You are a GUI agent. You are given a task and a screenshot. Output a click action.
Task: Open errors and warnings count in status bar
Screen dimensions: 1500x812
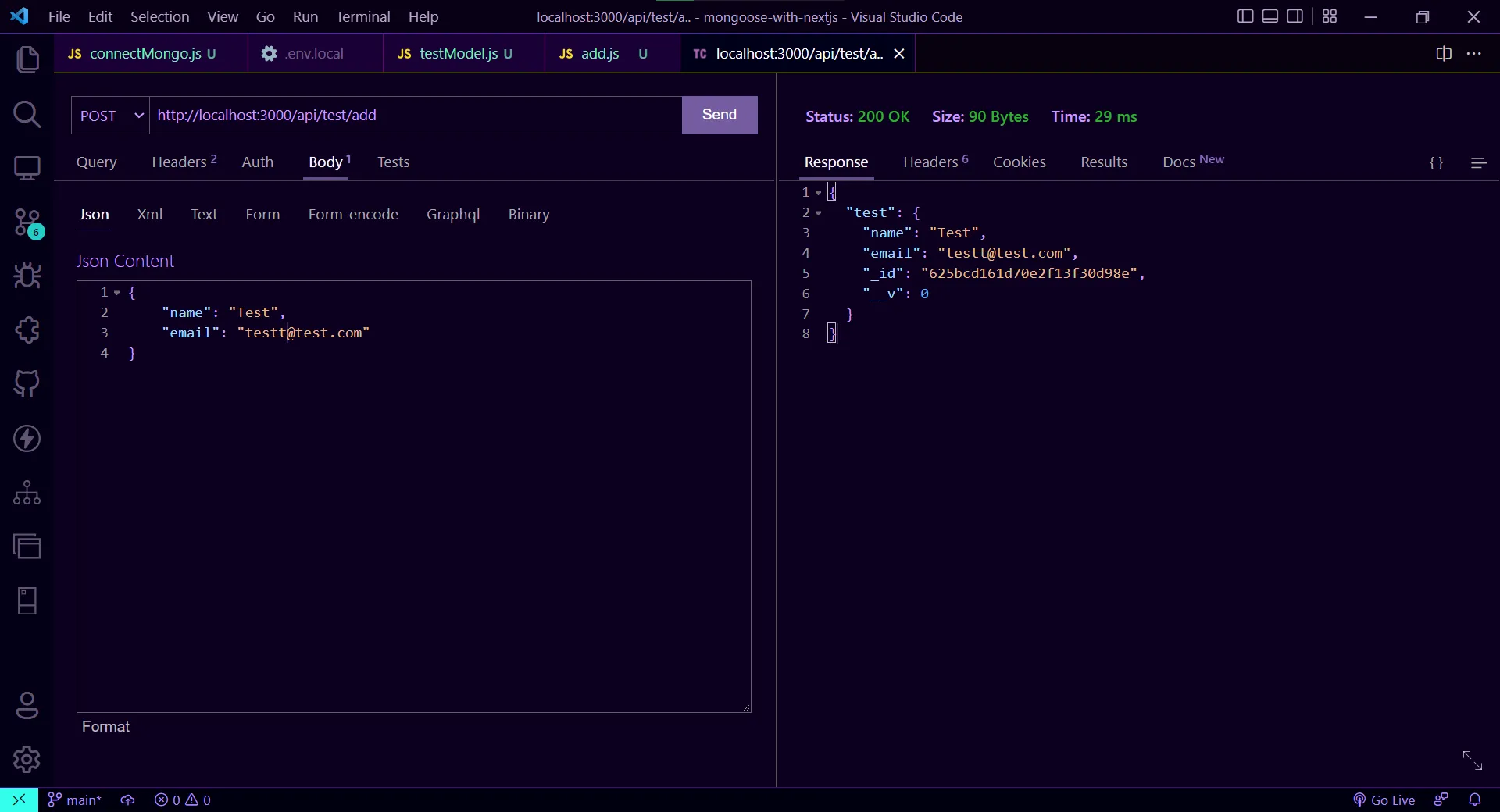[x=183, y=800]
